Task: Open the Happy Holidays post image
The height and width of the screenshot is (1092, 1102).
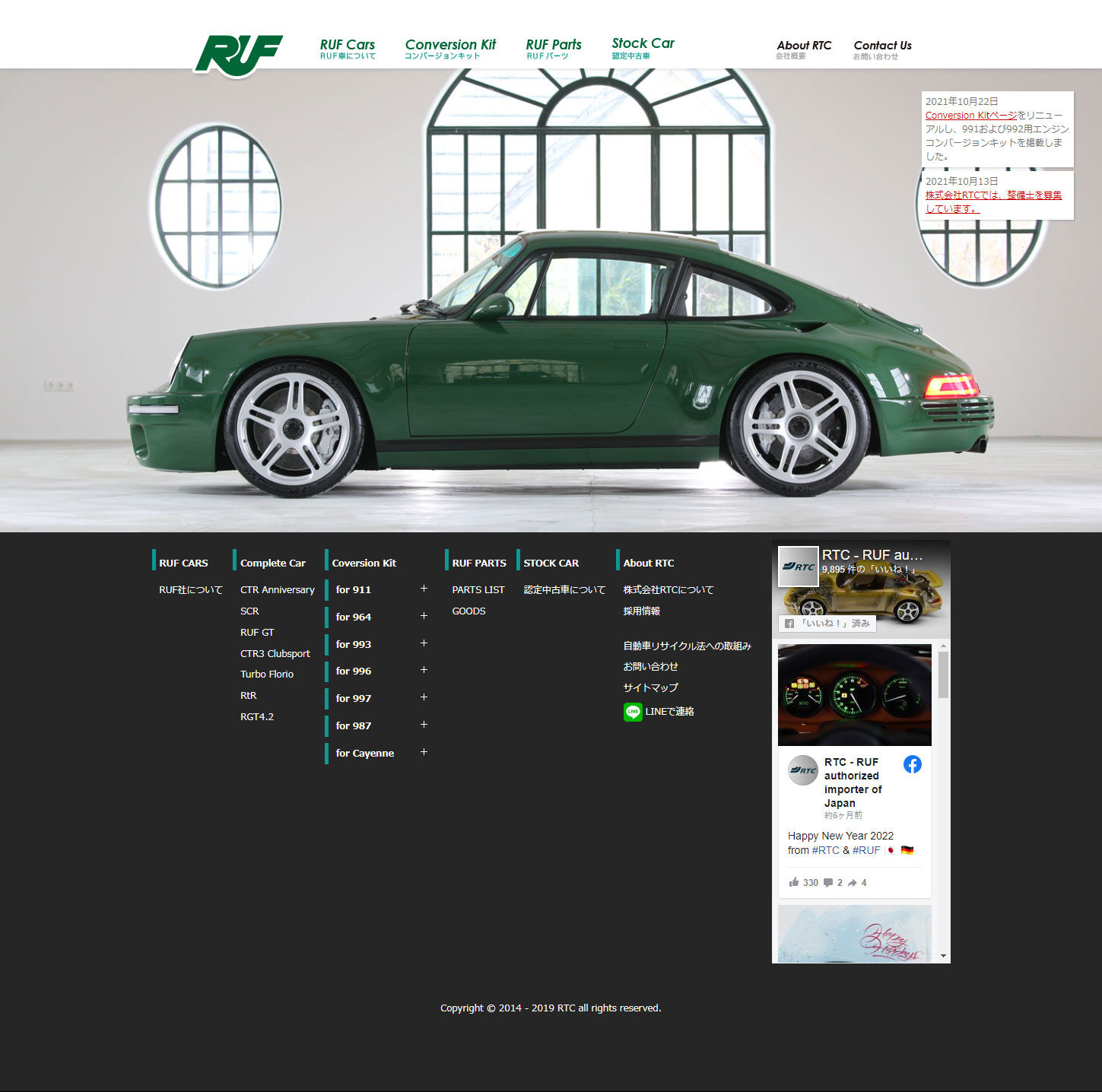Action: point(855,934)
